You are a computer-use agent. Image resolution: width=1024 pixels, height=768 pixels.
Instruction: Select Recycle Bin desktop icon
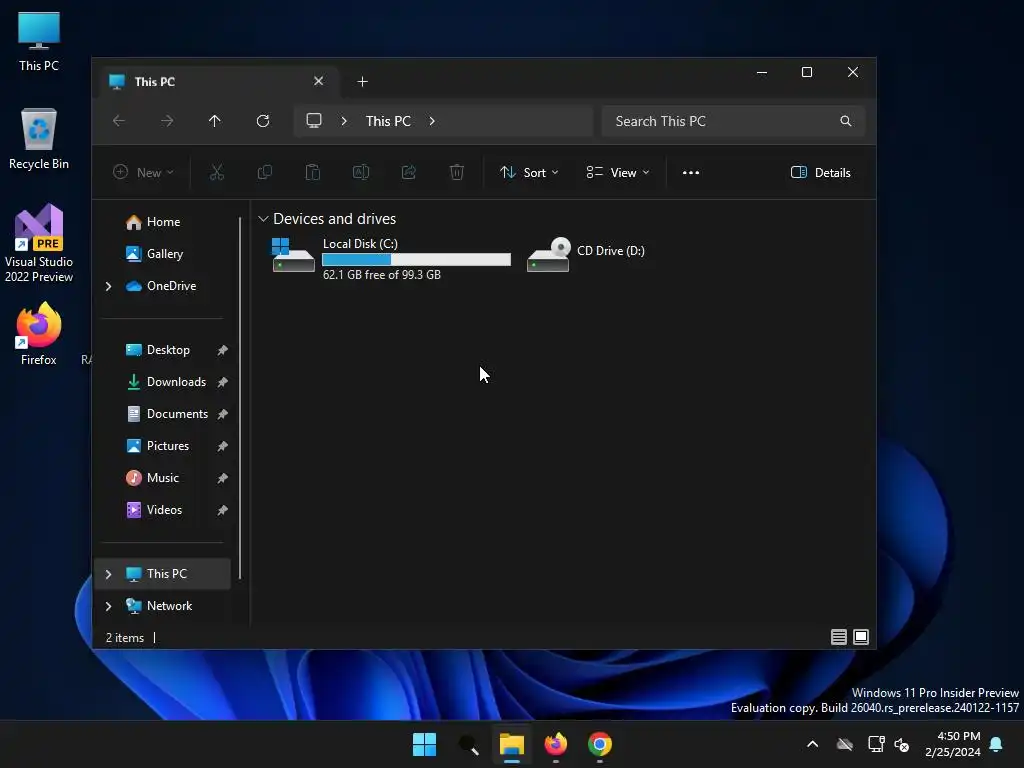tap(39, 139)
